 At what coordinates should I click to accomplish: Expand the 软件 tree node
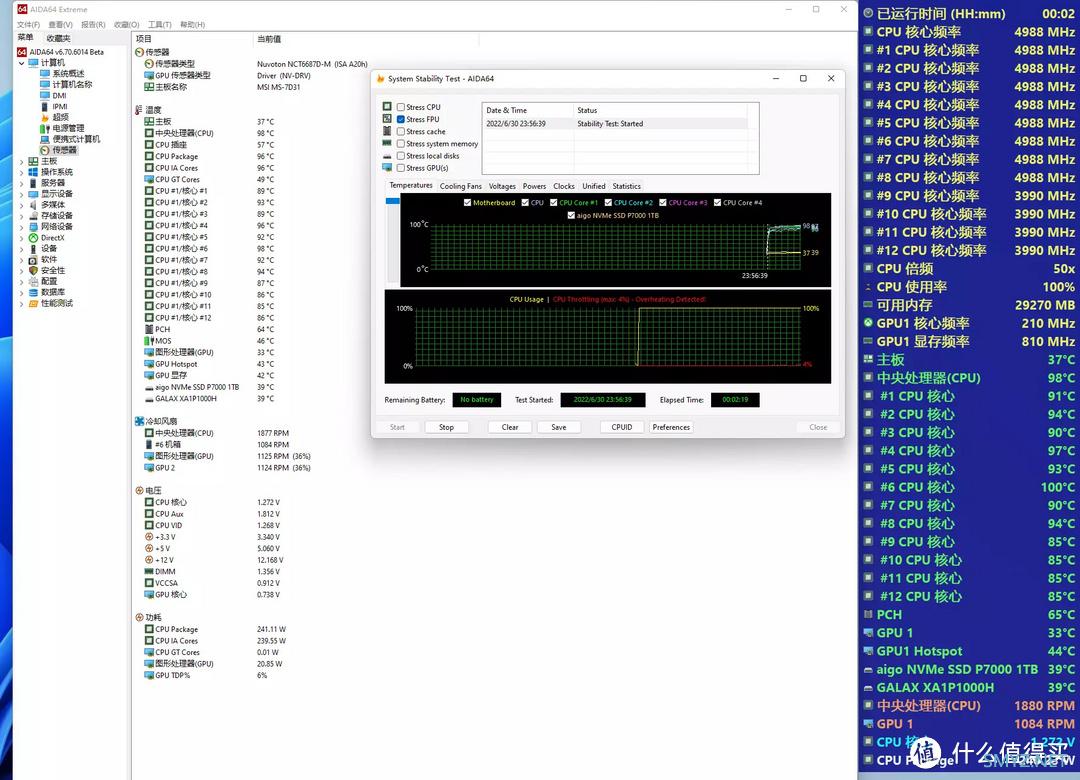click(21, 260)
